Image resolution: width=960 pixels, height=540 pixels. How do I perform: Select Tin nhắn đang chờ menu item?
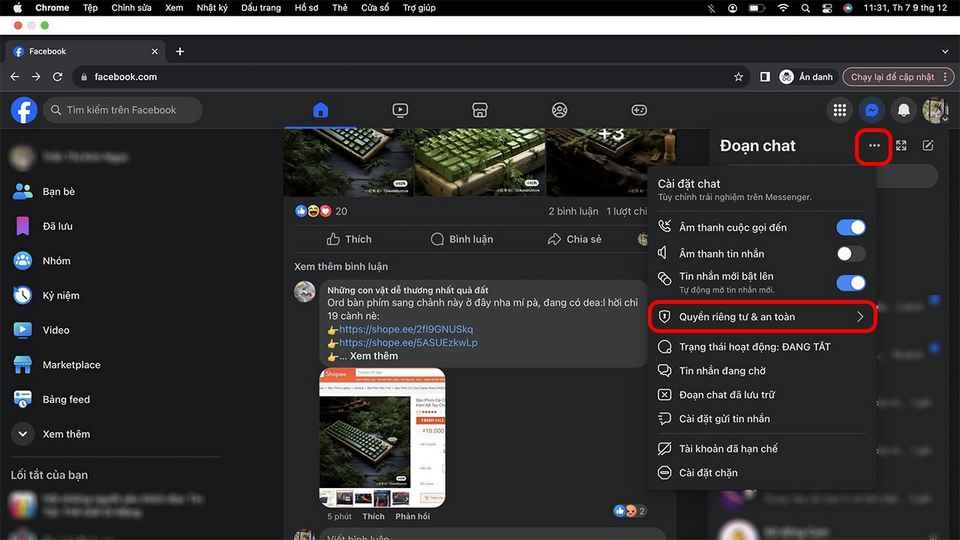[x=723, y=371]
